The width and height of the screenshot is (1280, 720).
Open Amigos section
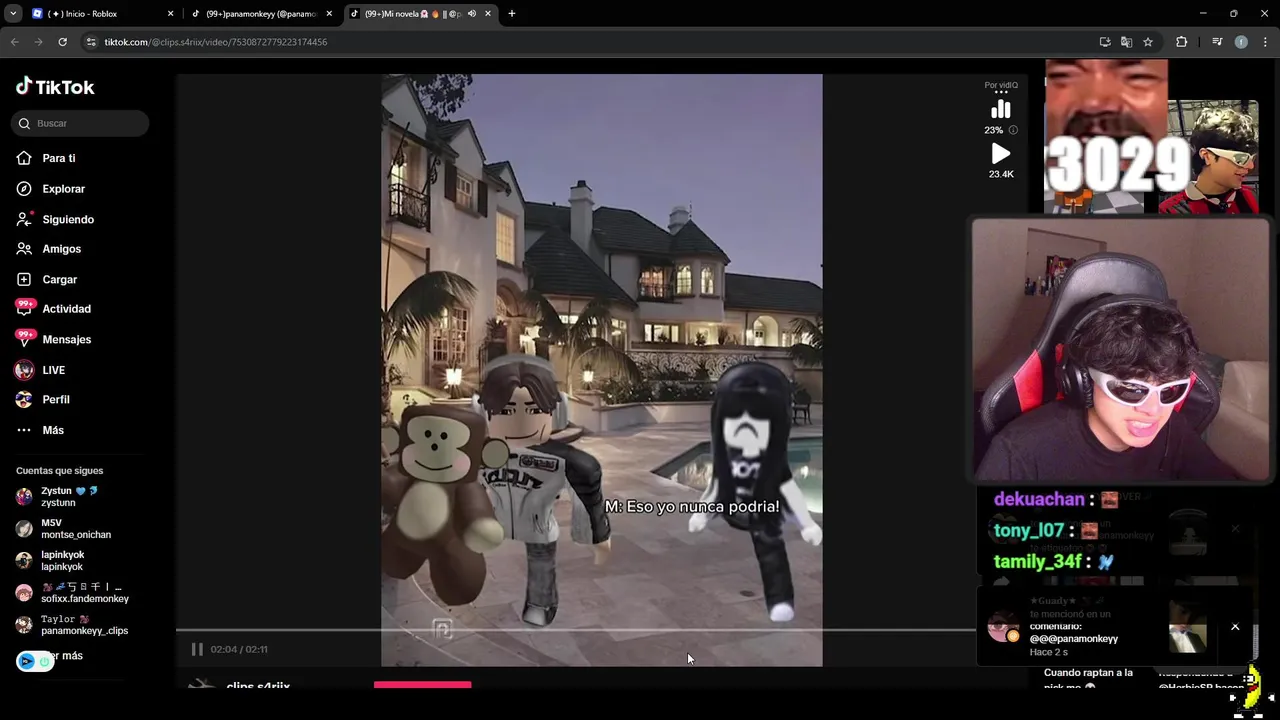coord(61,249)
